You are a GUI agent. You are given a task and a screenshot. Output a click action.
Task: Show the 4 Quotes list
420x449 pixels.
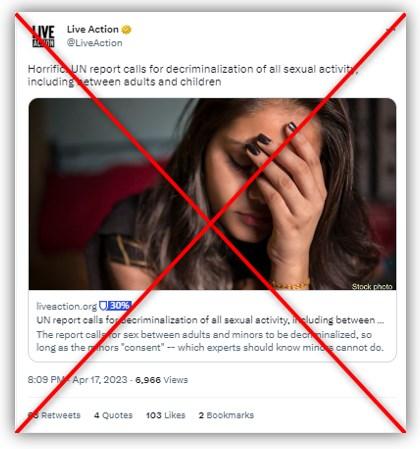113,415
